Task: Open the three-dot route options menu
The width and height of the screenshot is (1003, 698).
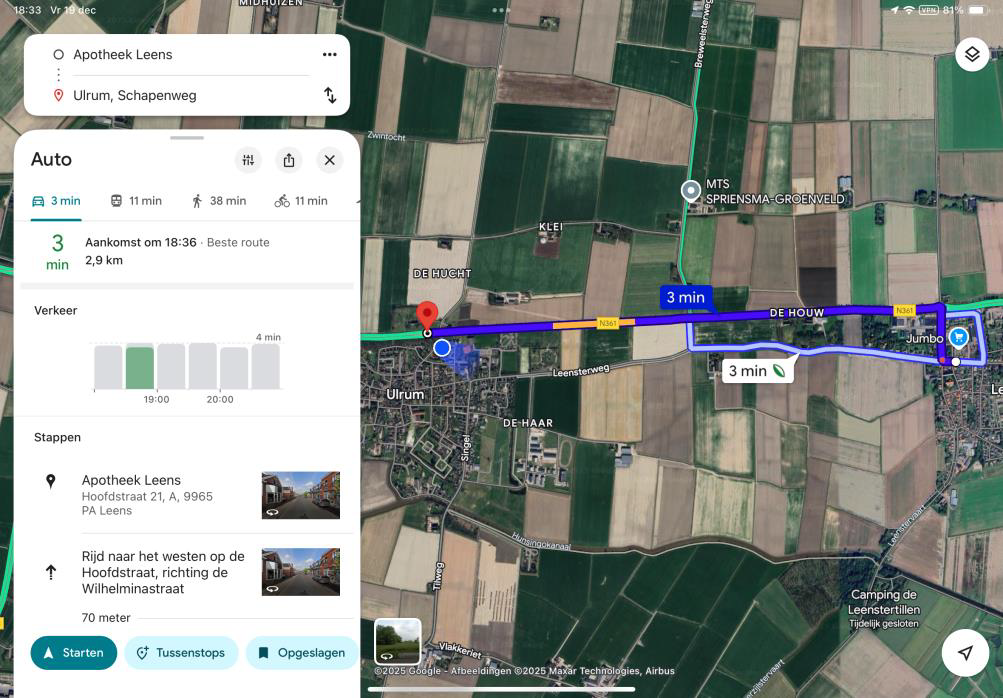Action: coord(330,55)
